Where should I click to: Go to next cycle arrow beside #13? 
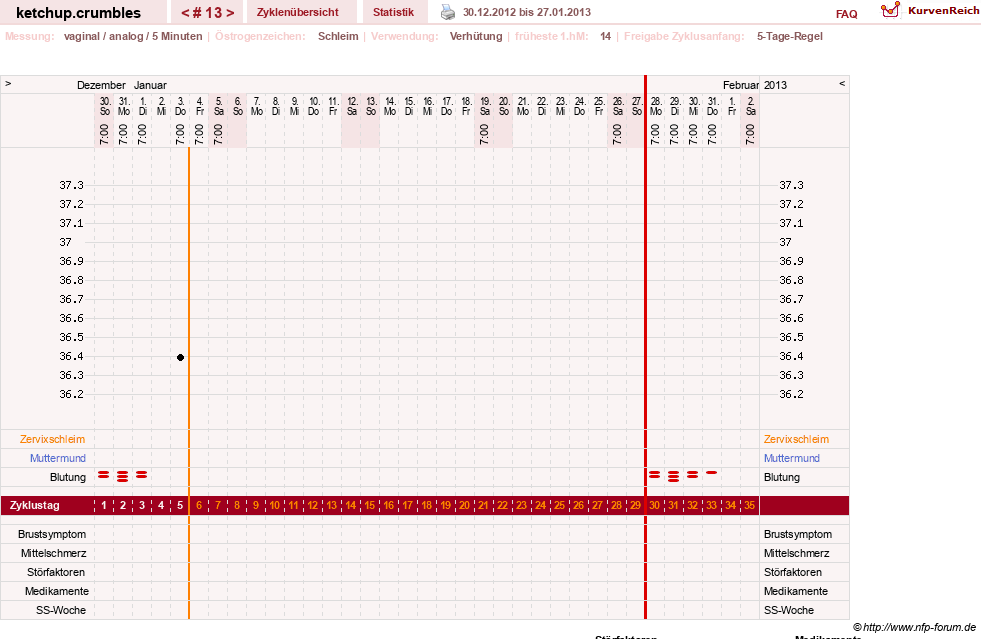(230, 13)
